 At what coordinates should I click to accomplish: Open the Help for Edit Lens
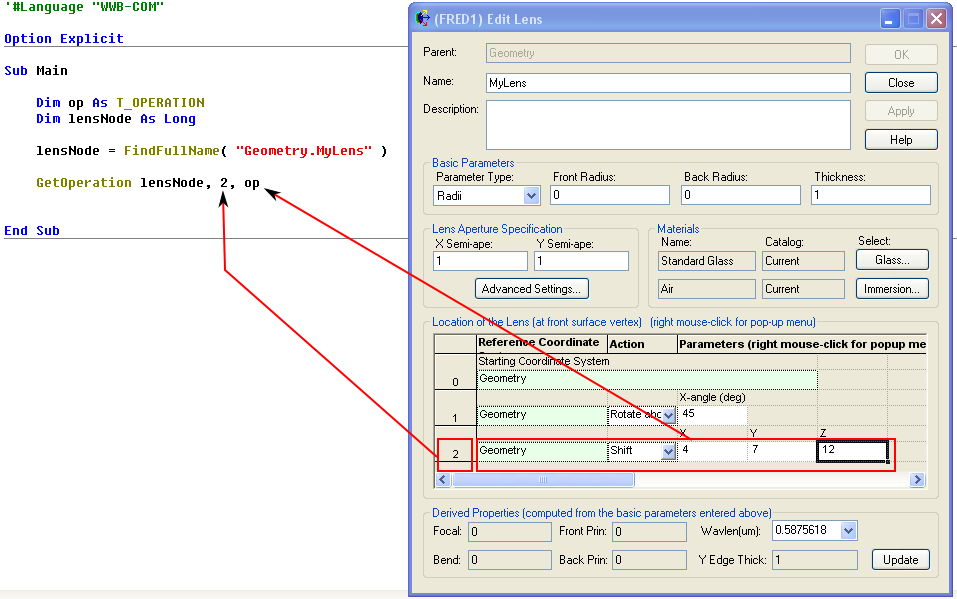tap(900, 140)
